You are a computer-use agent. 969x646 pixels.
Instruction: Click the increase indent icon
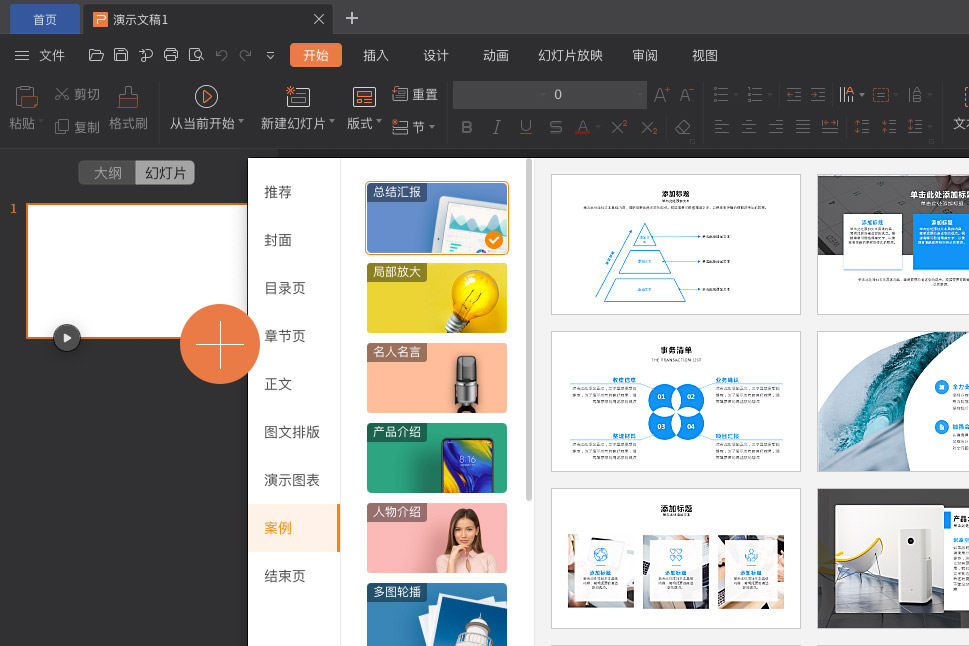pos(818,94)
